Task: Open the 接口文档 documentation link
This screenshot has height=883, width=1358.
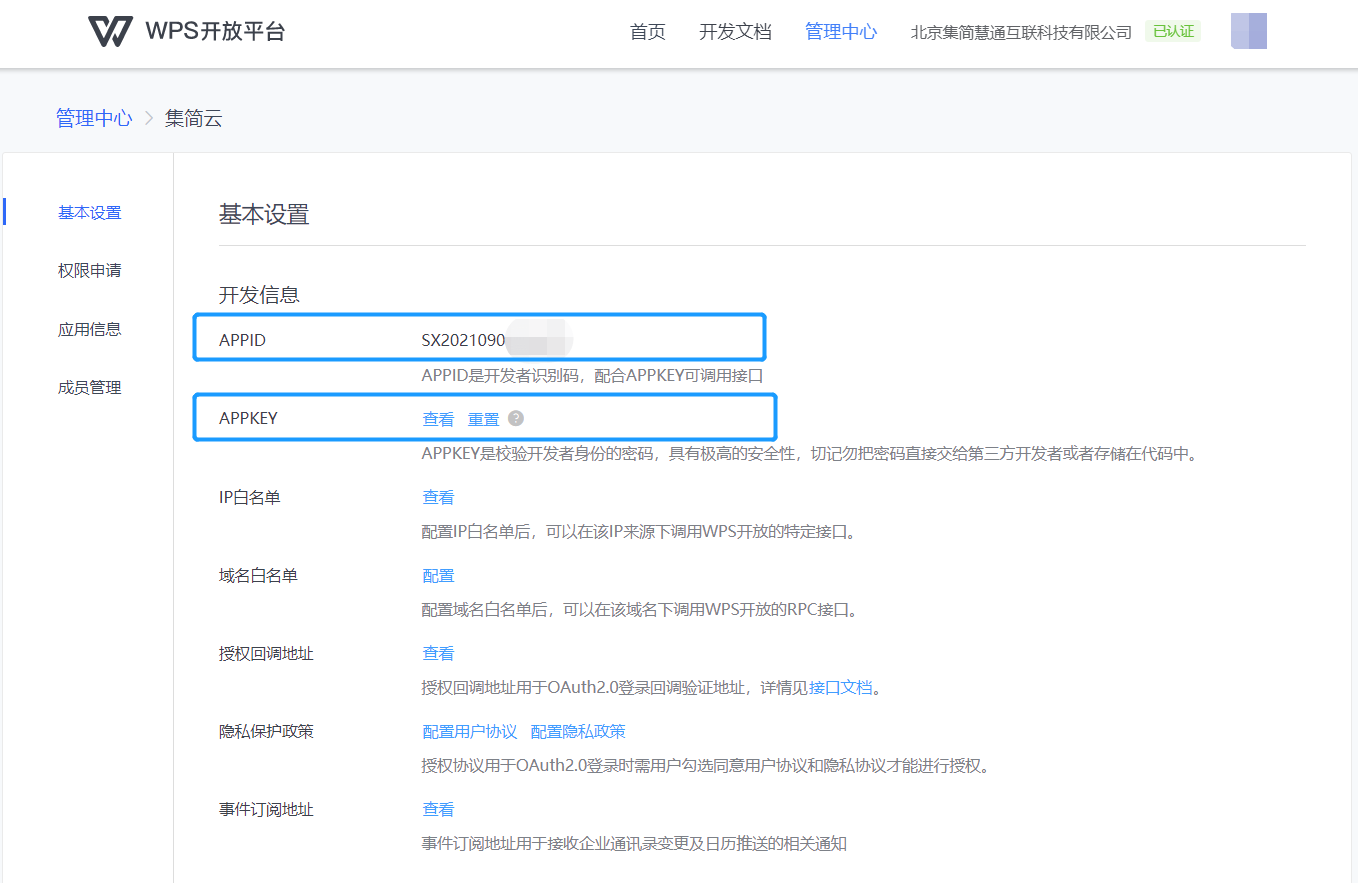Action: point(839,687)
